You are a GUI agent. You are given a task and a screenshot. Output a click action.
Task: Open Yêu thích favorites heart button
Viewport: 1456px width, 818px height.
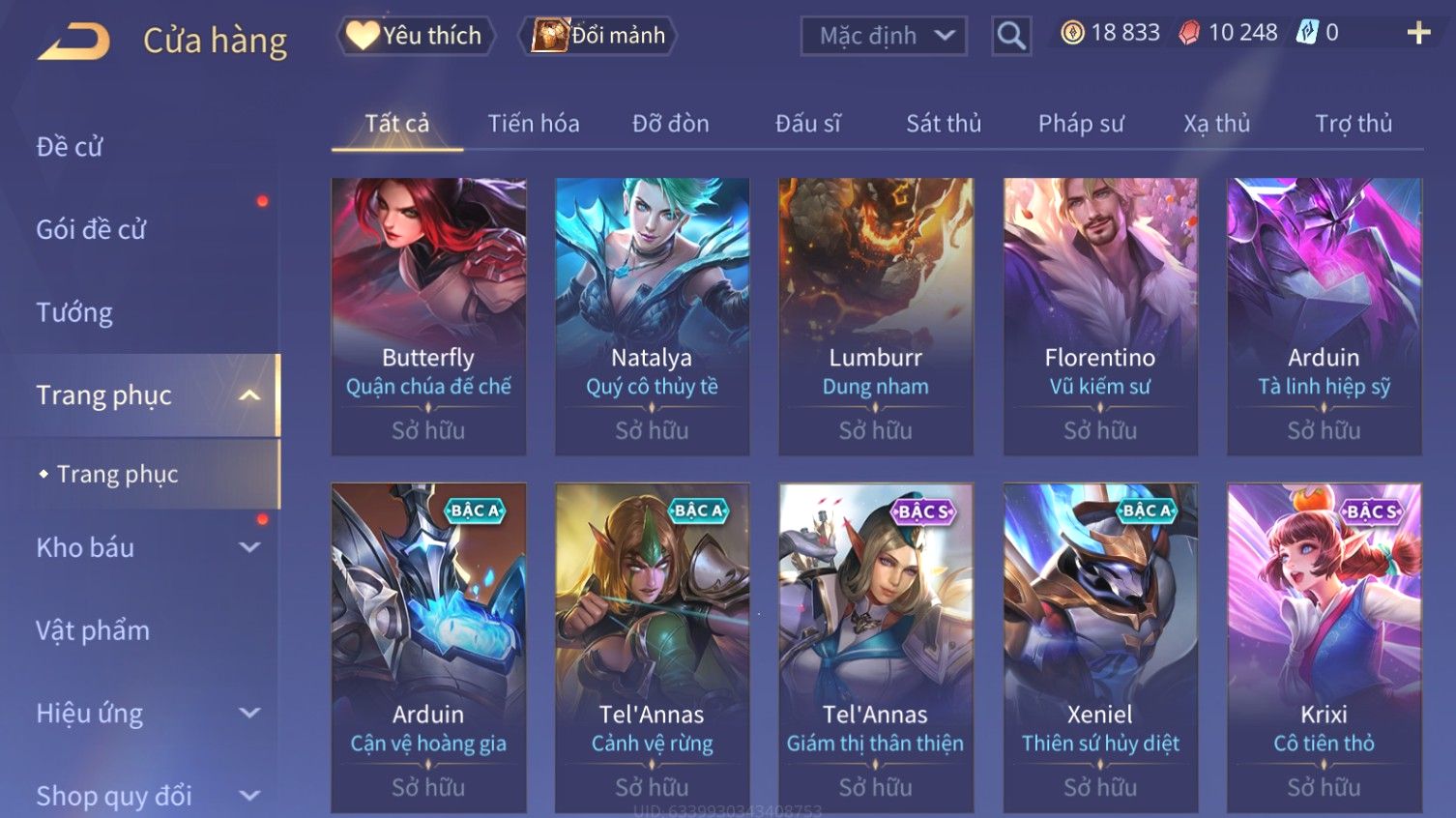(x=416, y=36)
